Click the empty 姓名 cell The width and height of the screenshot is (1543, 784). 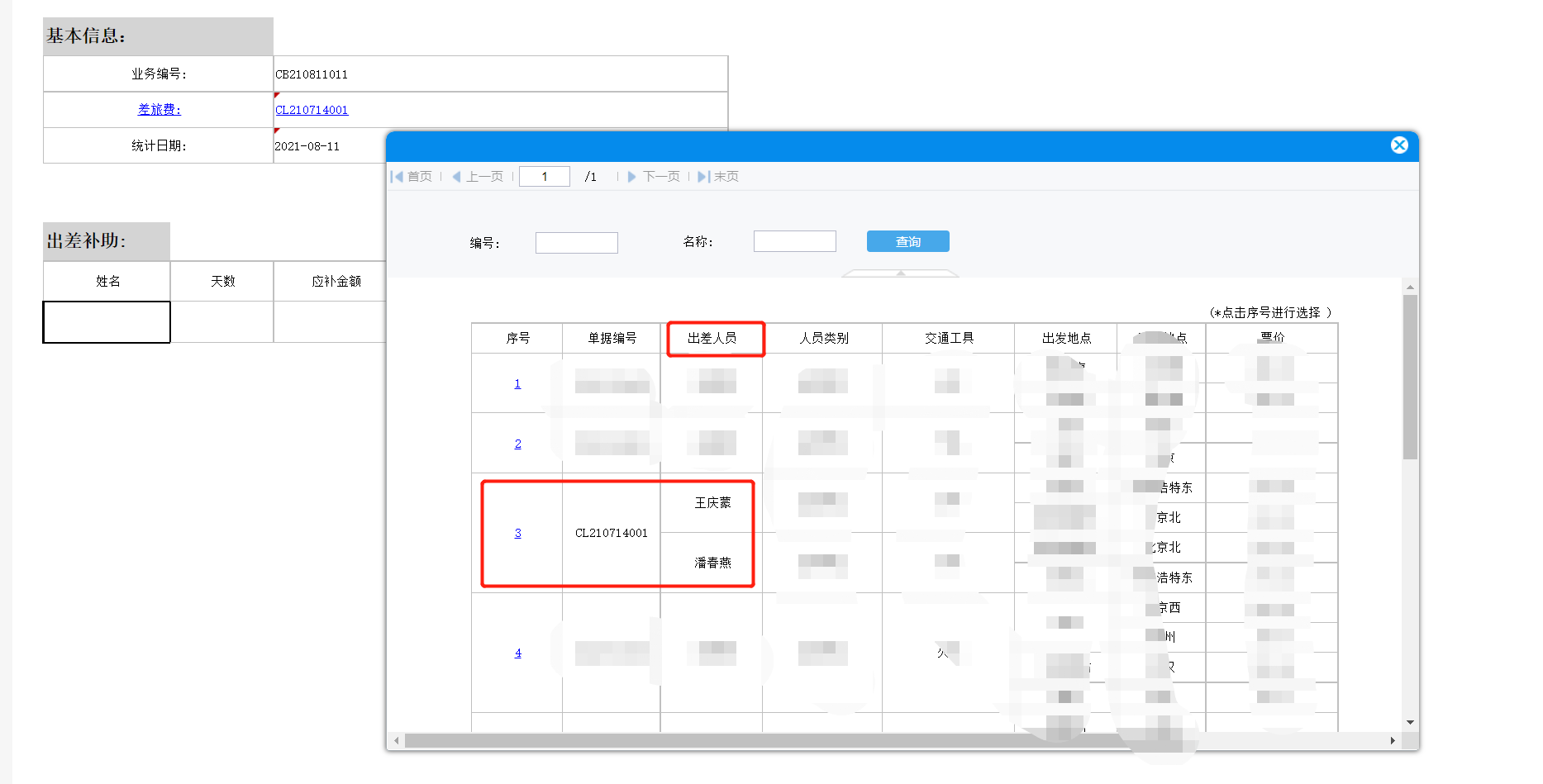coord(107,322)
